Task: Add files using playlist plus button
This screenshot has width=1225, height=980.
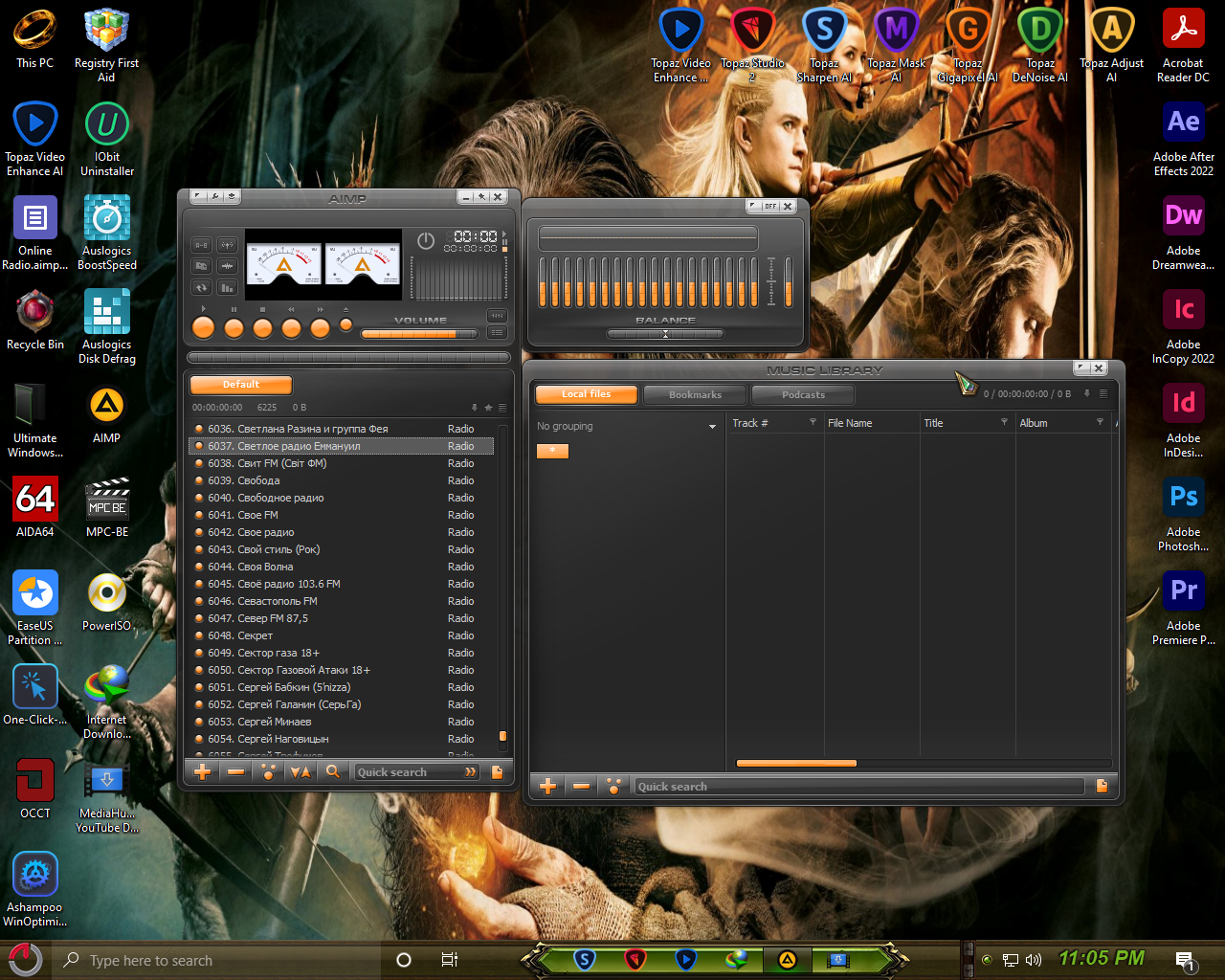Action: pos(203,772)
